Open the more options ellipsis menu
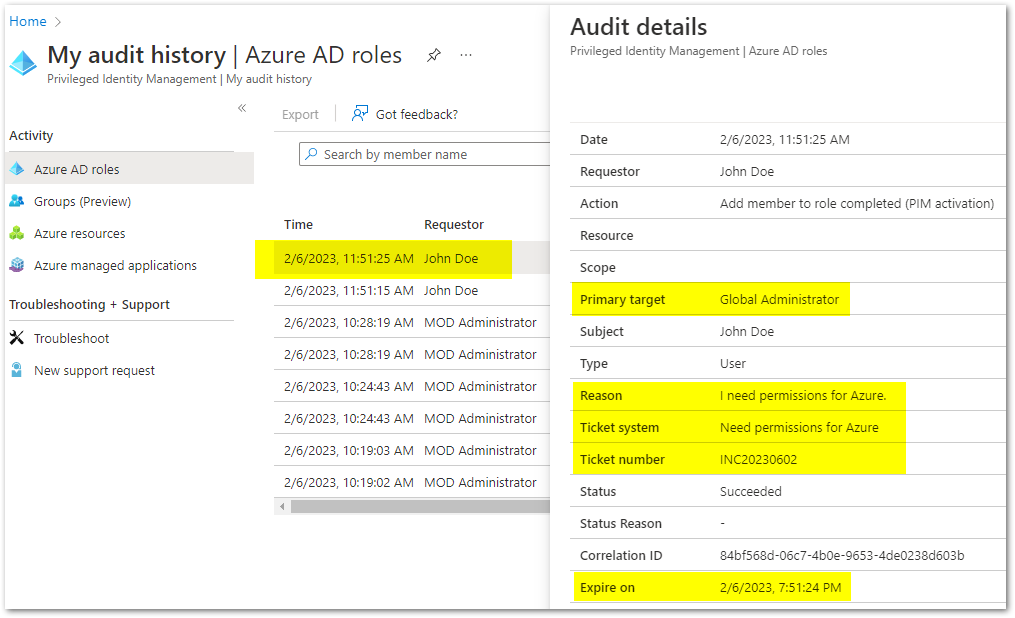Viewport: 1015px width, 618px height. [x=466, y=56]
